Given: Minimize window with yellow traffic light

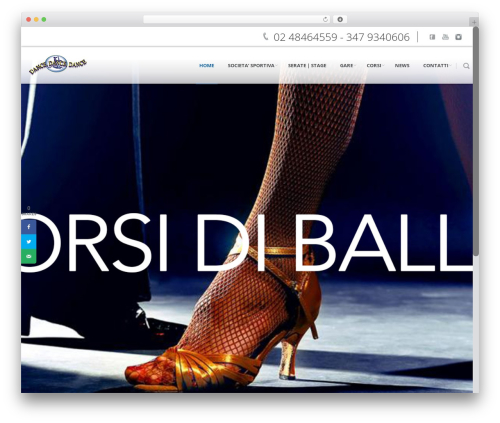Looking at the screenshot, I should [x=36, y=20].
